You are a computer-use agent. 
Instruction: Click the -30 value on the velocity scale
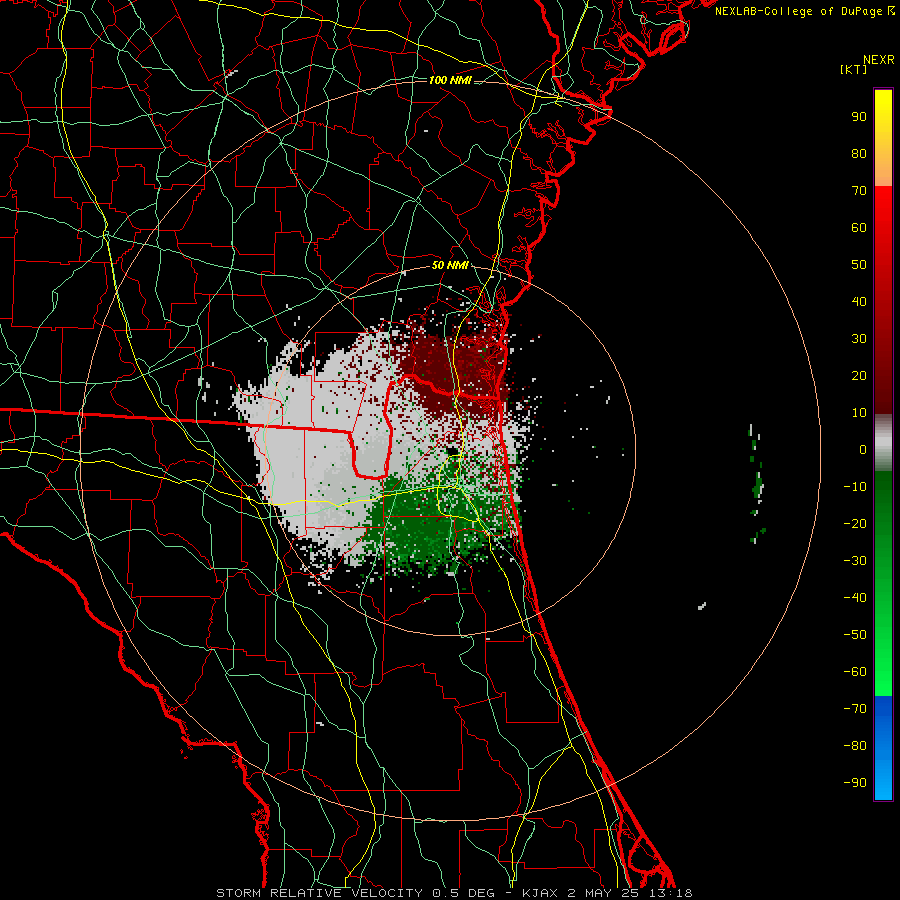pos(855,561)
